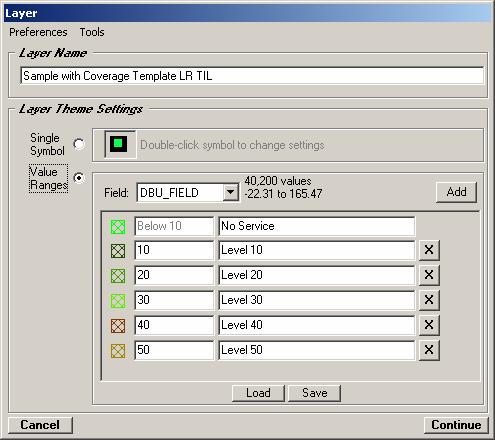This screenshot has height=440, width=495.
Task: Open the Tools menu
Action: (x=92, y=32)
